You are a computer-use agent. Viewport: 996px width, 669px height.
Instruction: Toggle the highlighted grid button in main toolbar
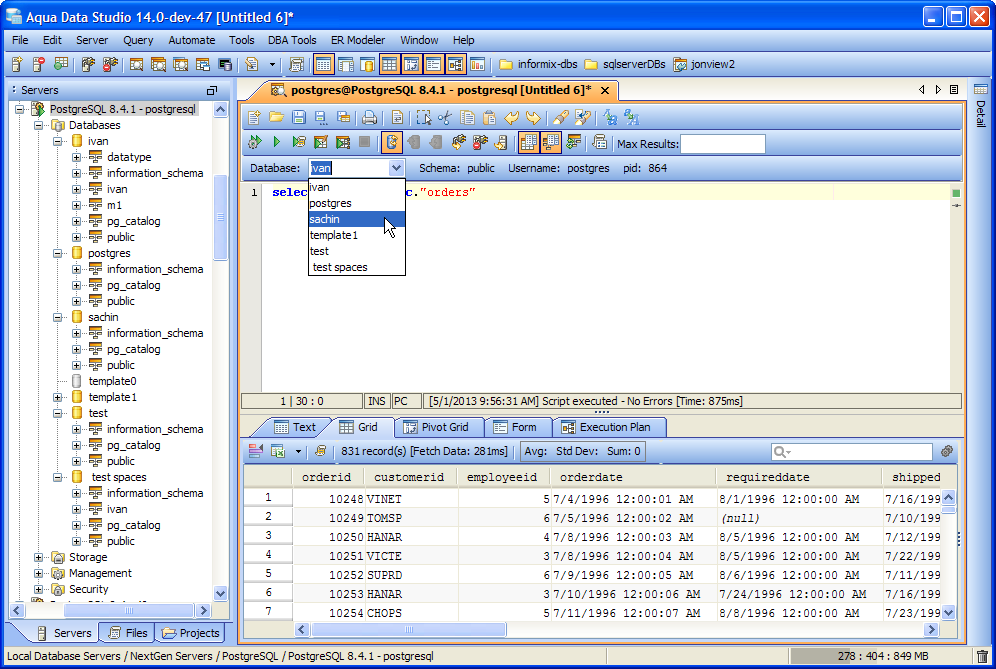pos(389,64)
